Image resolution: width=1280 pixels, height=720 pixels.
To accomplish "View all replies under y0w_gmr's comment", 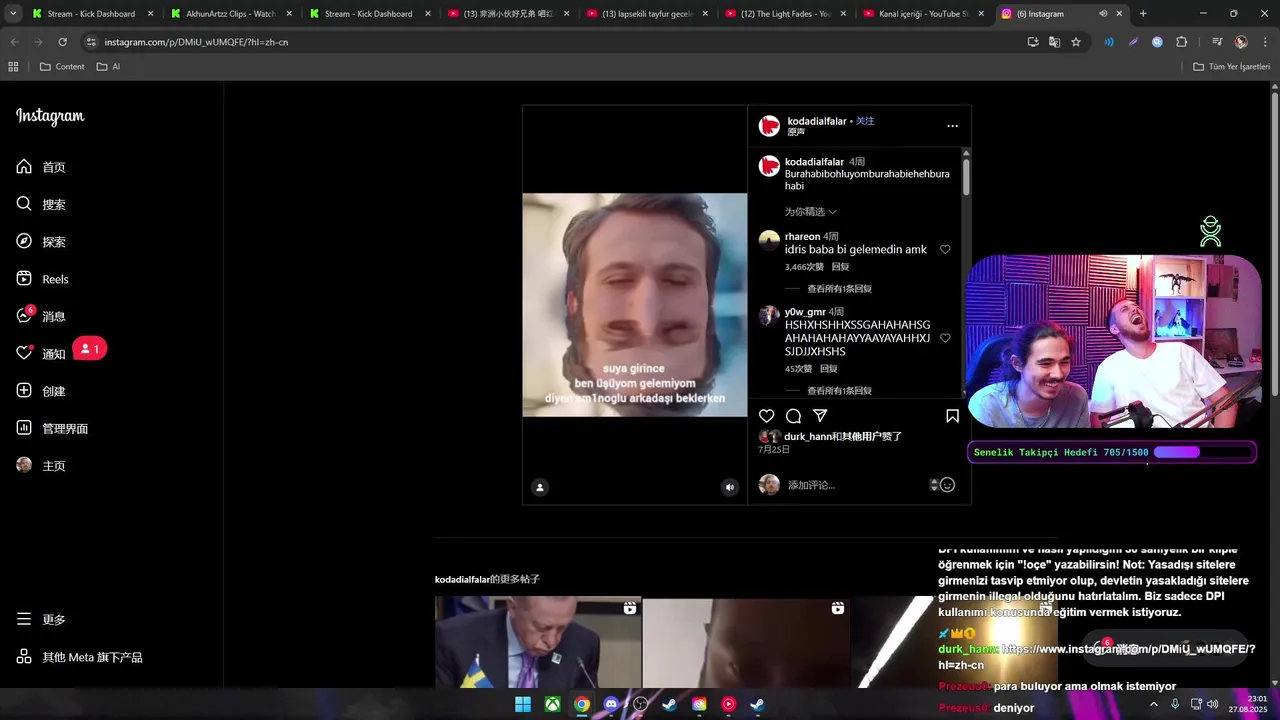I will [x=839, y=391].
